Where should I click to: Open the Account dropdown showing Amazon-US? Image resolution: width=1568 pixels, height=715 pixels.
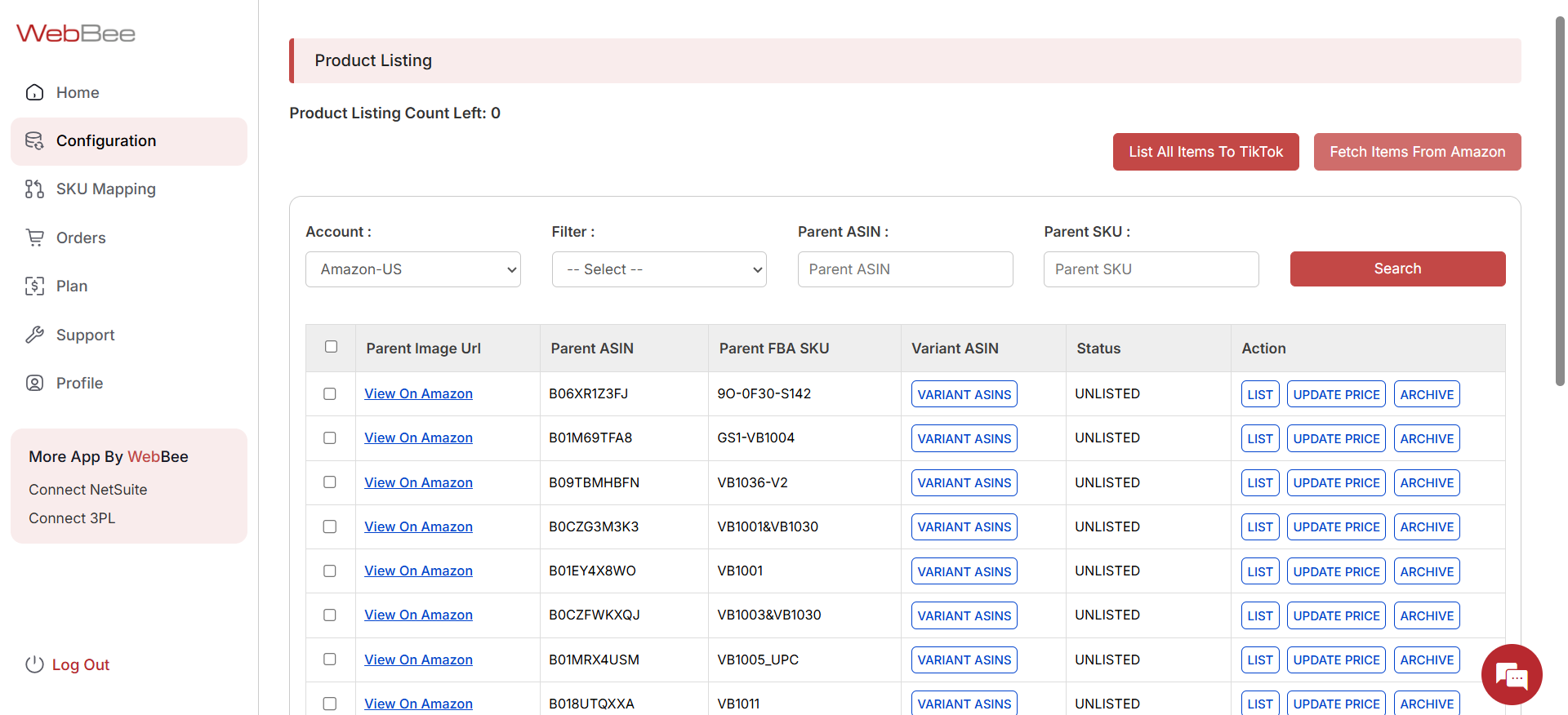point(412,269)
